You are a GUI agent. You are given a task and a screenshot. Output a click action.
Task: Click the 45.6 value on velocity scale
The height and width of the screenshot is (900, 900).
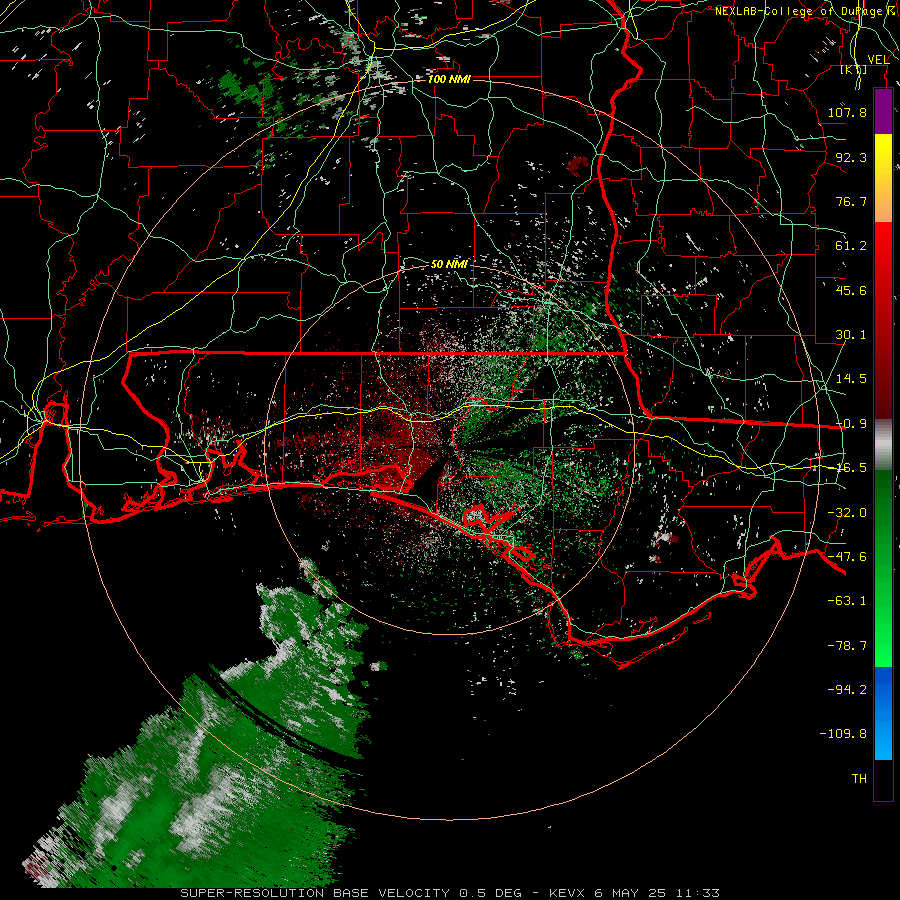coord(851,290)
